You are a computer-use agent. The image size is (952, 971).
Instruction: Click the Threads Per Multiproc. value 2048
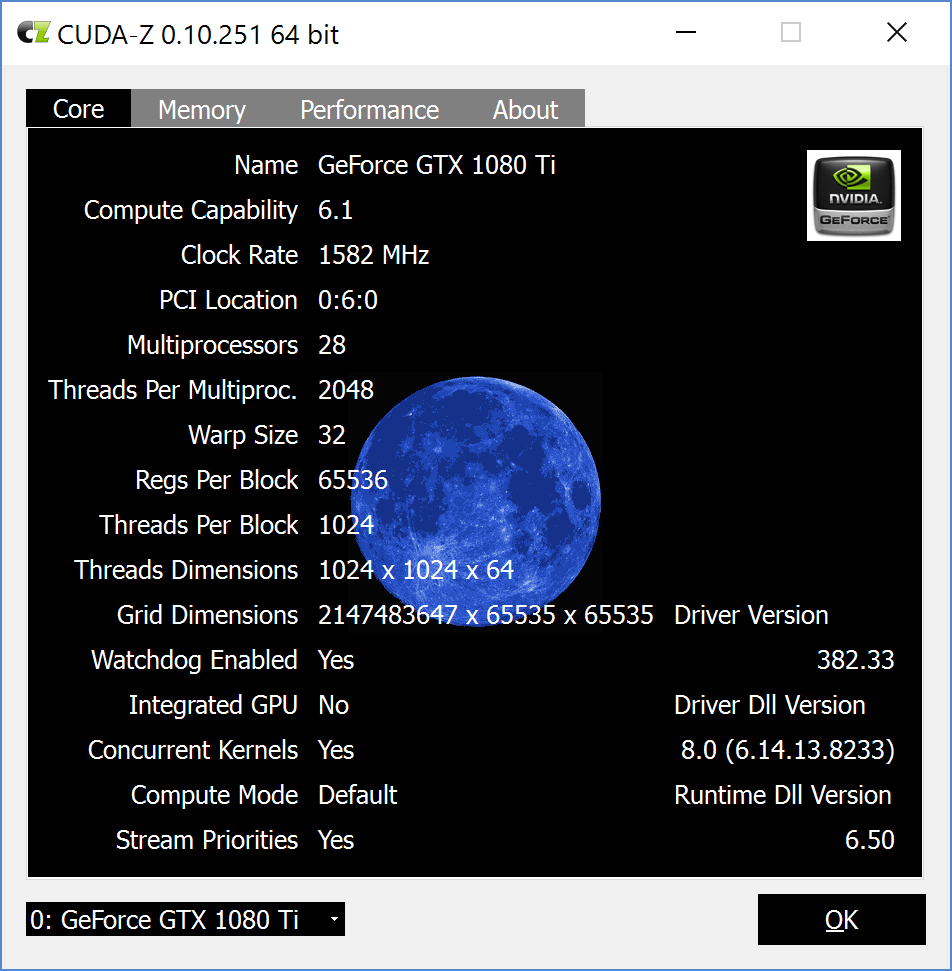(346, 390)
